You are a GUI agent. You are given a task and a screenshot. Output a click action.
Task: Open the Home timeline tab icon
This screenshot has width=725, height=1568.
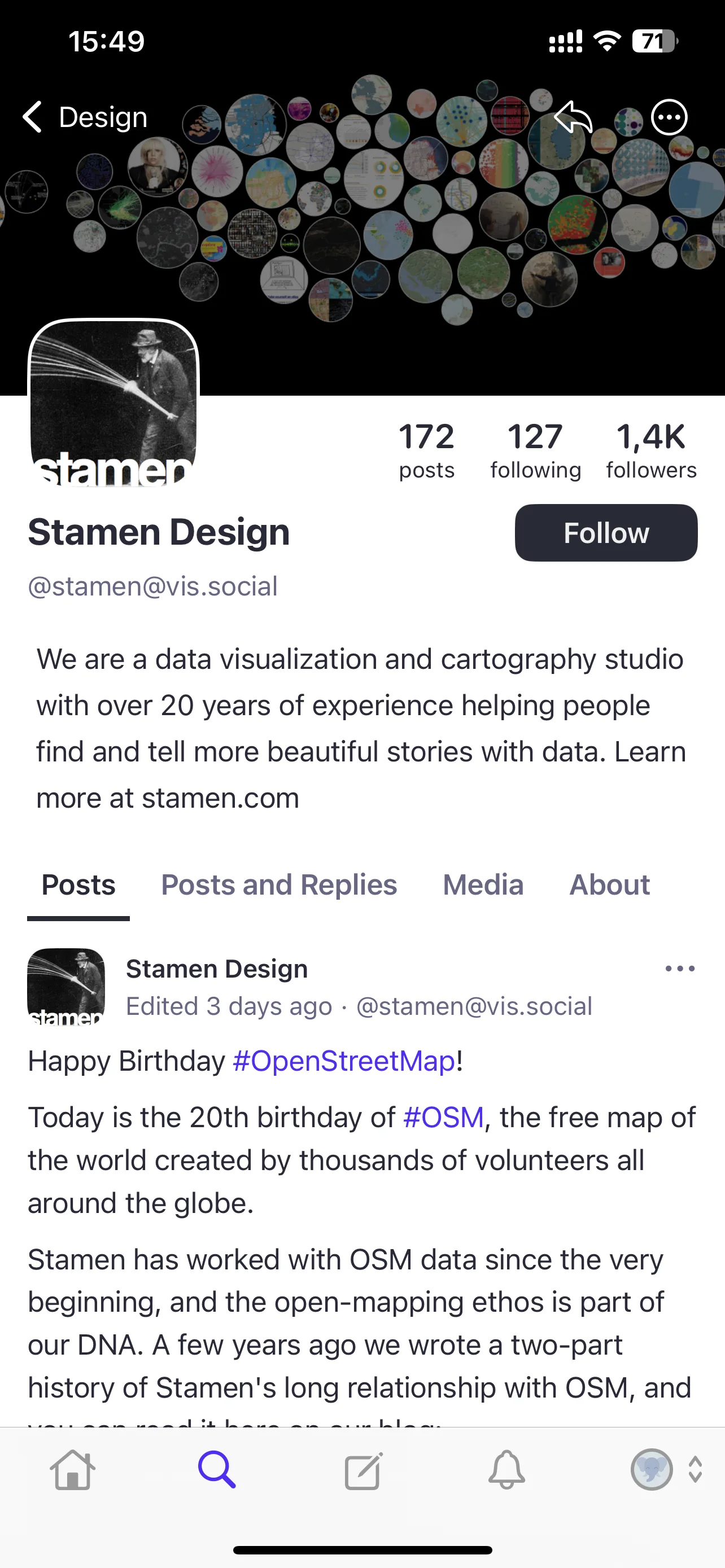72,1470
